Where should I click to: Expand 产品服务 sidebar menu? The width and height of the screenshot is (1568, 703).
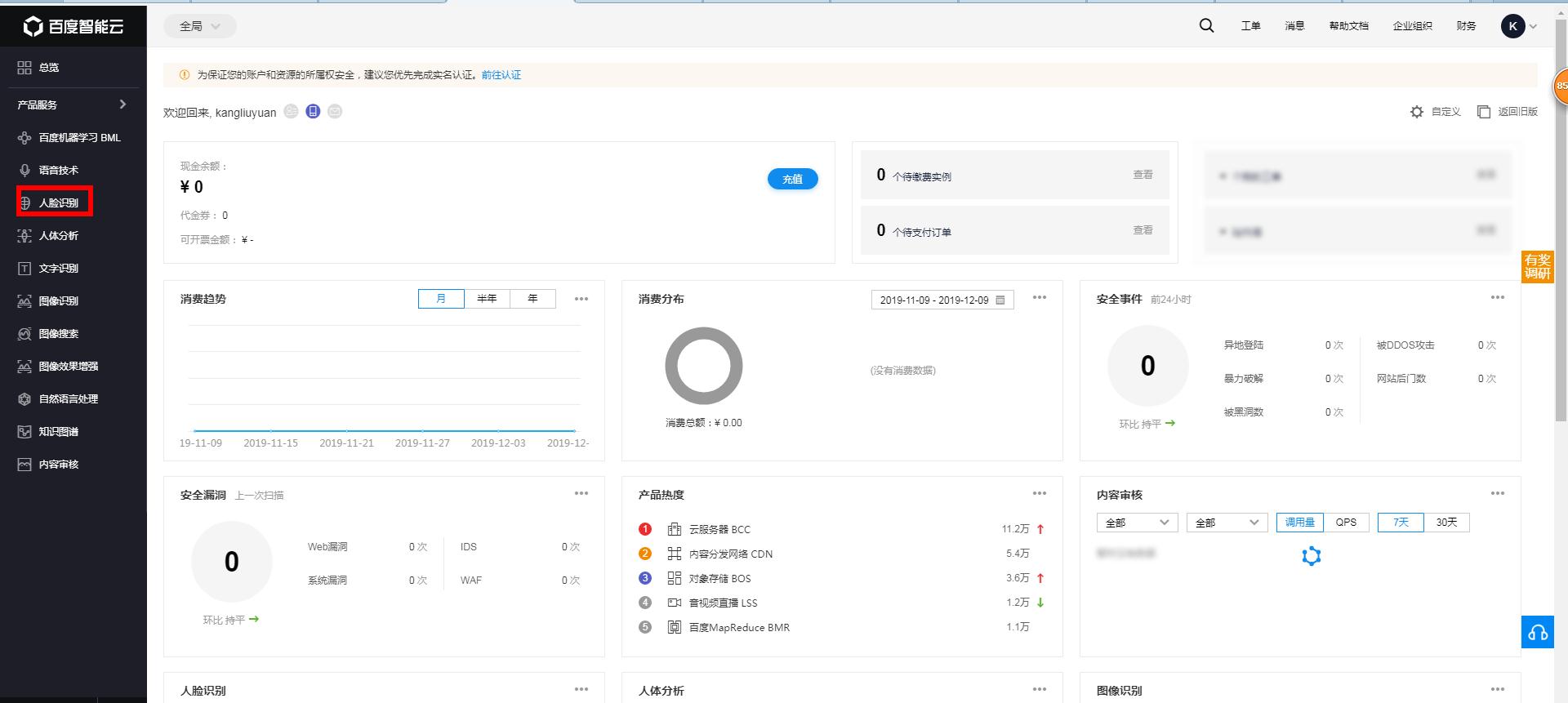[x=73, y=105]
